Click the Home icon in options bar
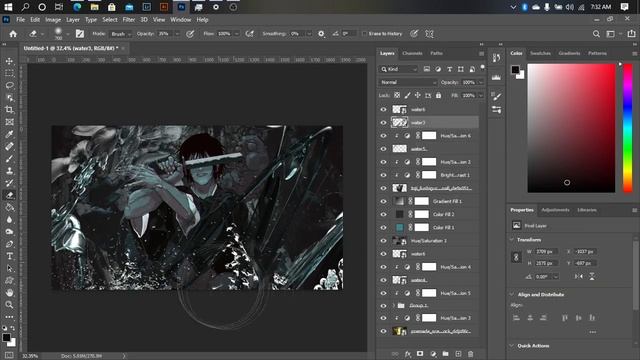 click(x=13, y=34)
